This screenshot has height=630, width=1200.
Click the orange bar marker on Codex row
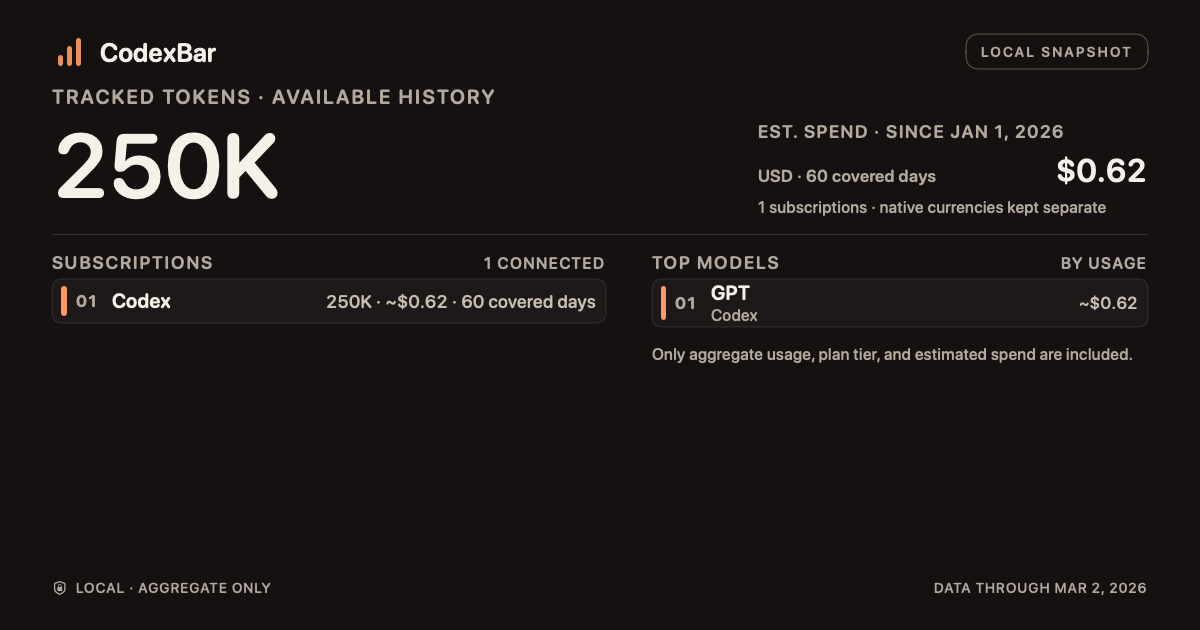(64, 301)
